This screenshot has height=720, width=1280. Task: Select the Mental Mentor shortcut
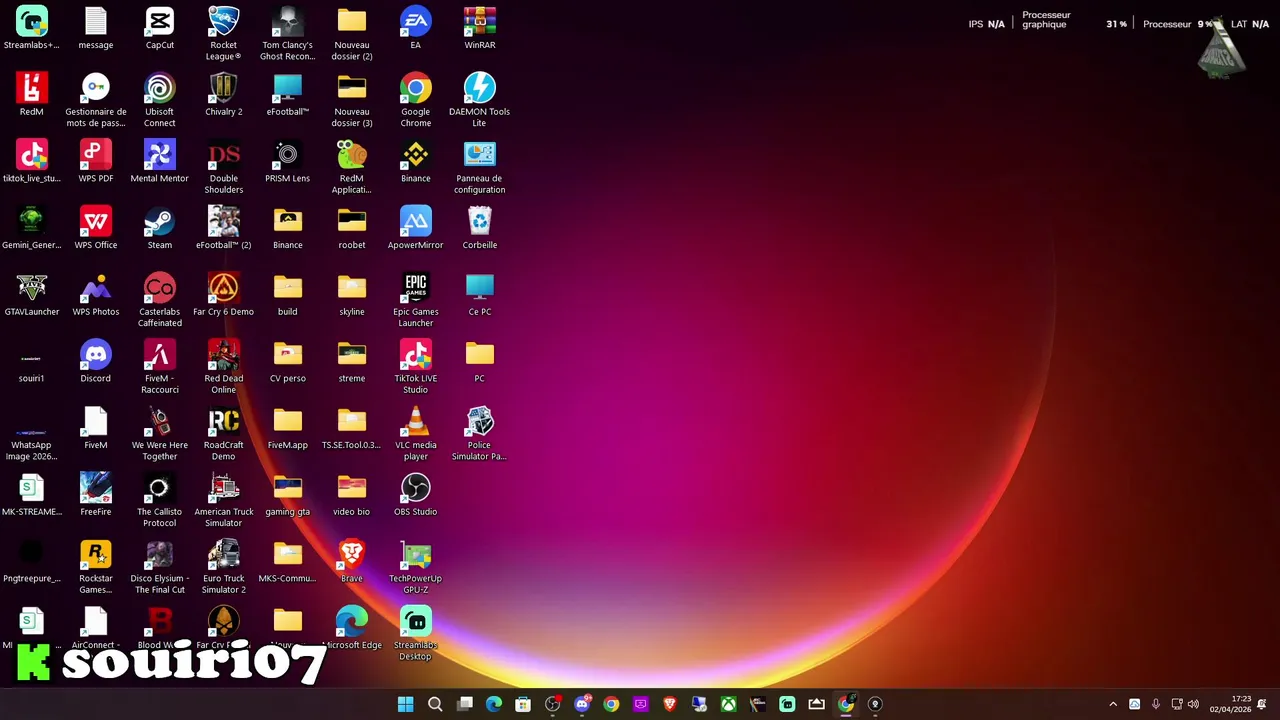[159, 161]
